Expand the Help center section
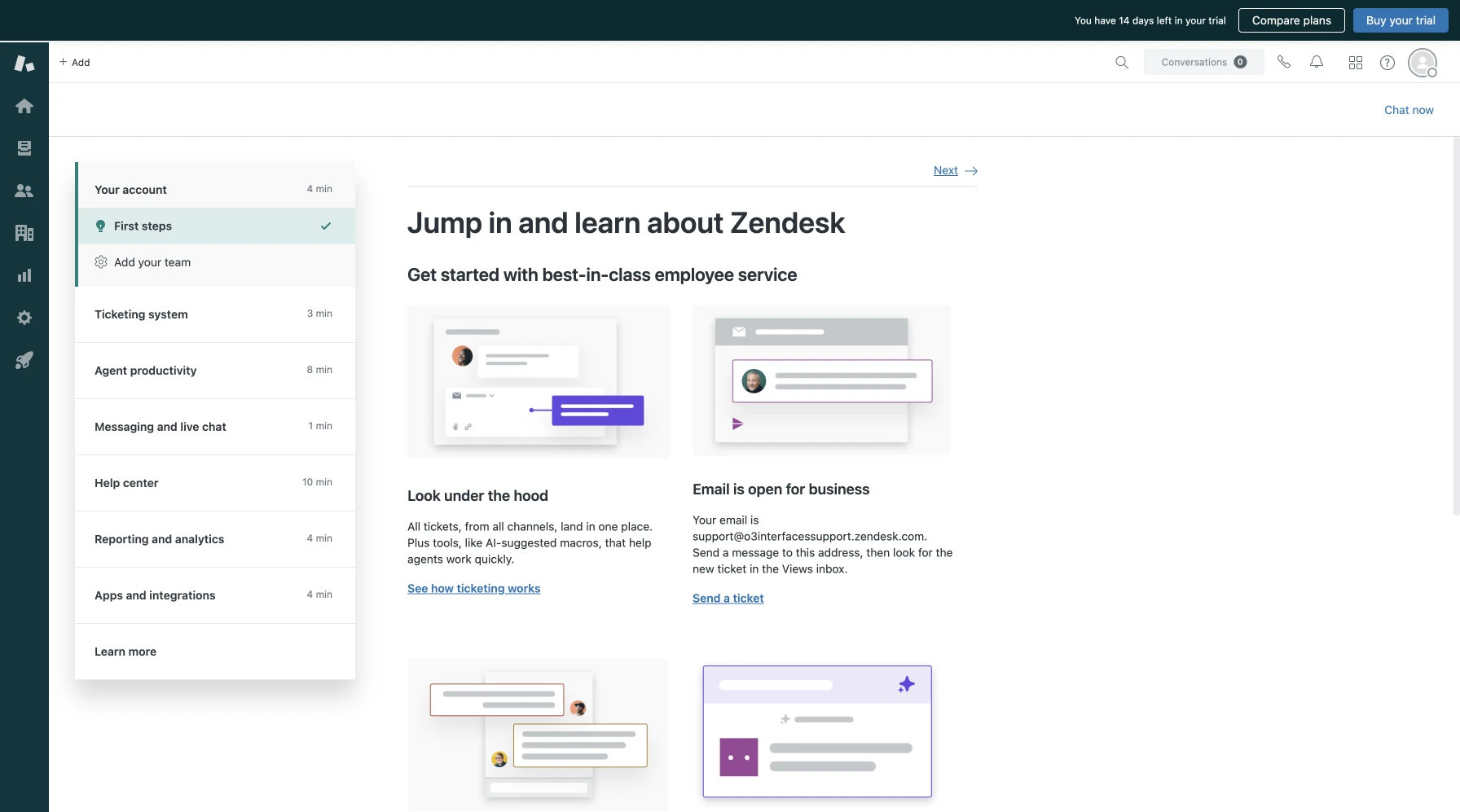1460x812 pixels. (214, 483)
